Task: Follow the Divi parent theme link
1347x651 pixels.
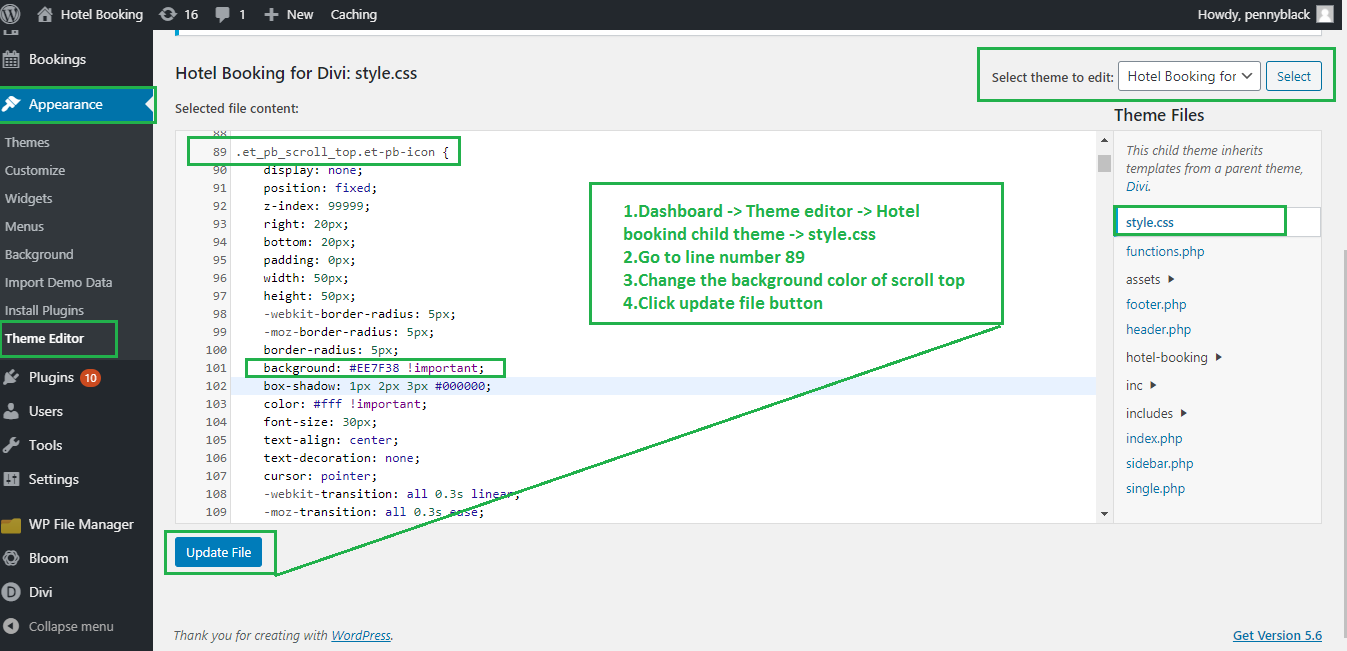Action: point(1136,186)
